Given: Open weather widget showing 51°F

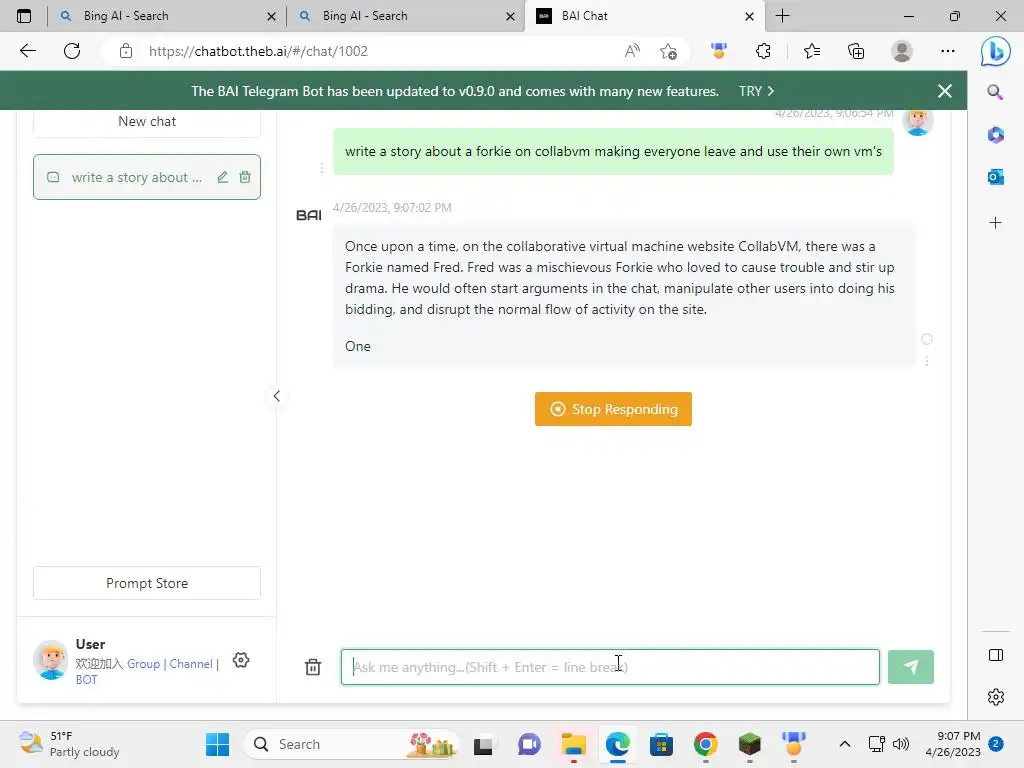Looking at the screenshot, I should [69, 744].
